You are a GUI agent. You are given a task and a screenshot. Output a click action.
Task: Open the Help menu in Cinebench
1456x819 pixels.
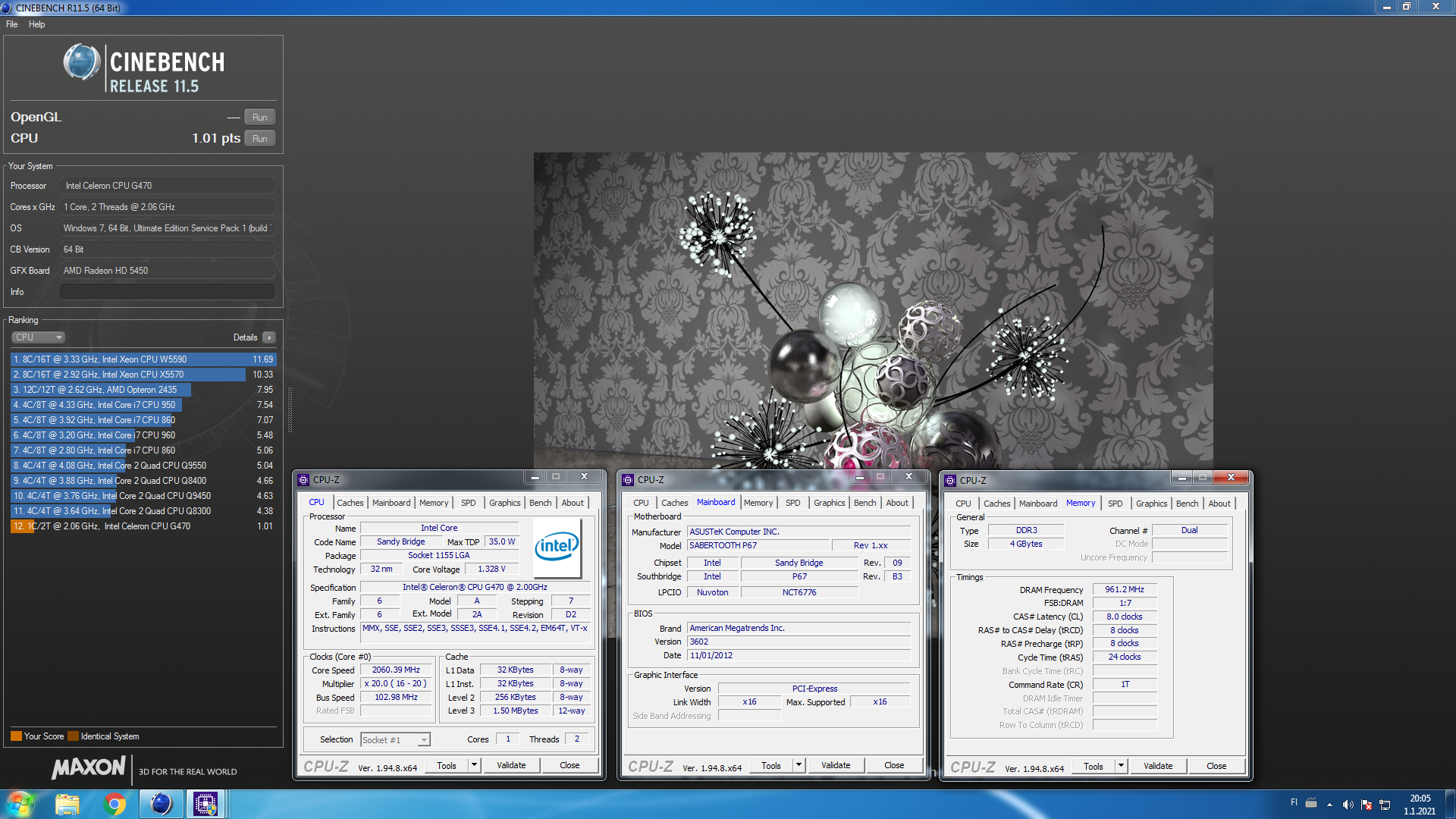36,24
